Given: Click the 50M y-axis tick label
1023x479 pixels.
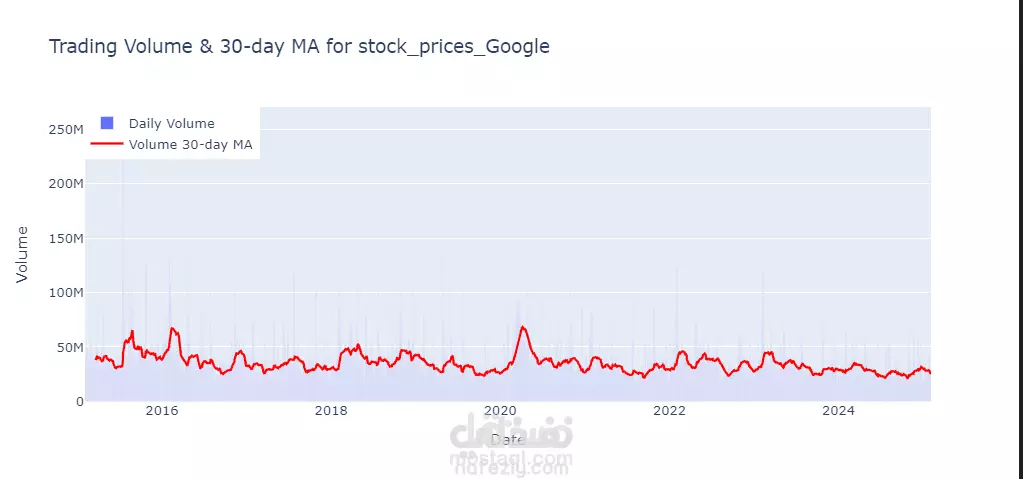Looking at the screenshot, I should 67,347.
